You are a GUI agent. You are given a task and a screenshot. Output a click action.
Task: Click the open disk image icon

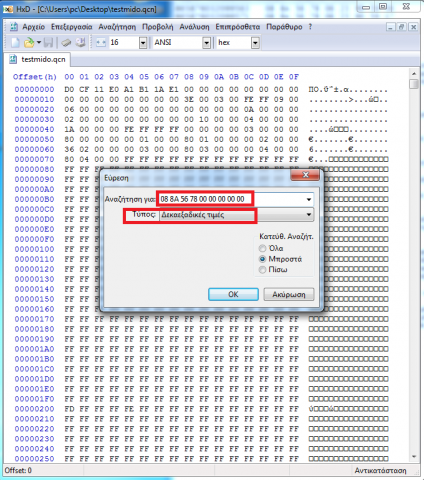point(81,43)
